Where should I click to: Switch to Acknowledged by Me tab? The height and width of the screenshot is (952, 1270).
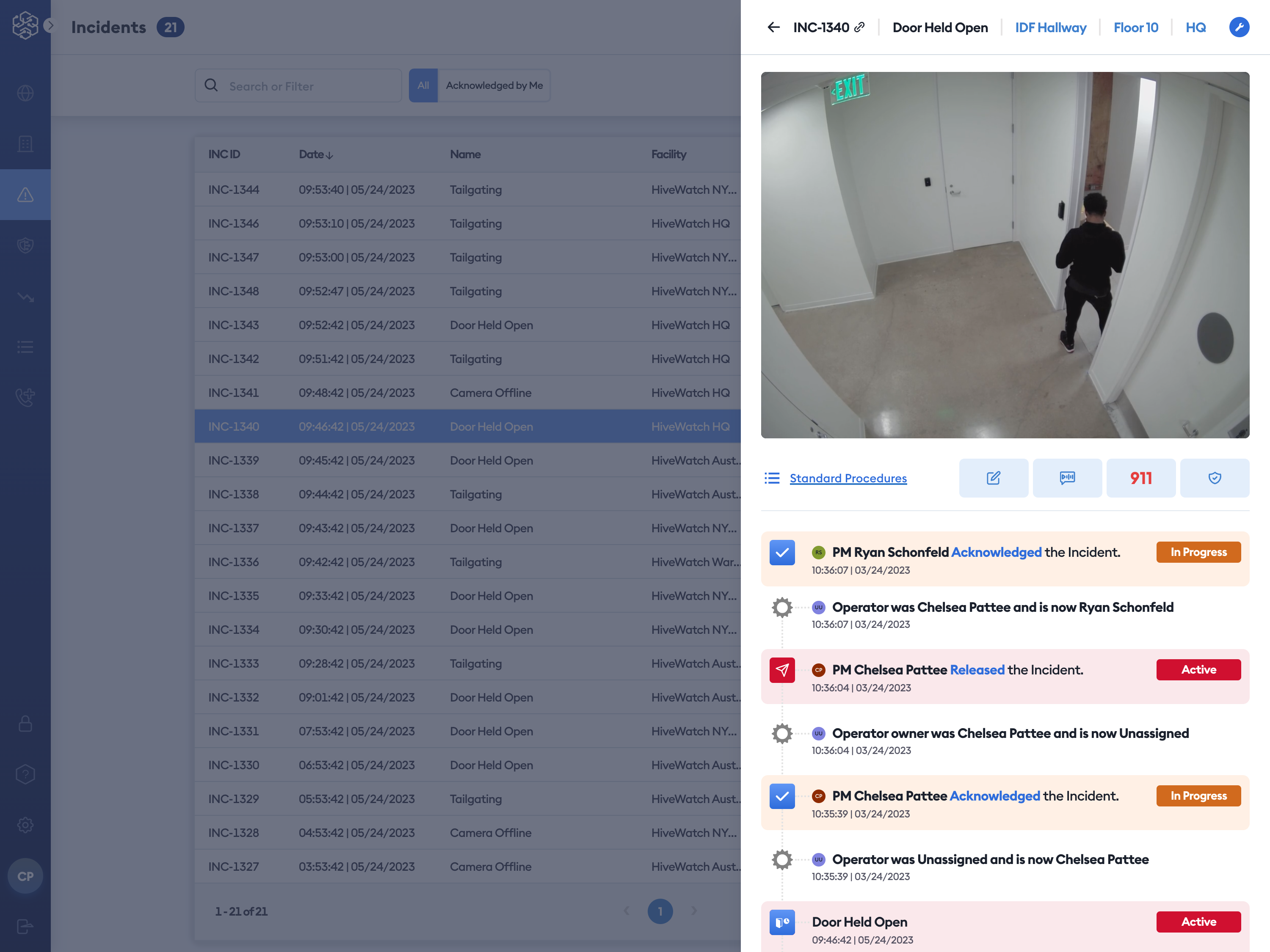(494, 85)
